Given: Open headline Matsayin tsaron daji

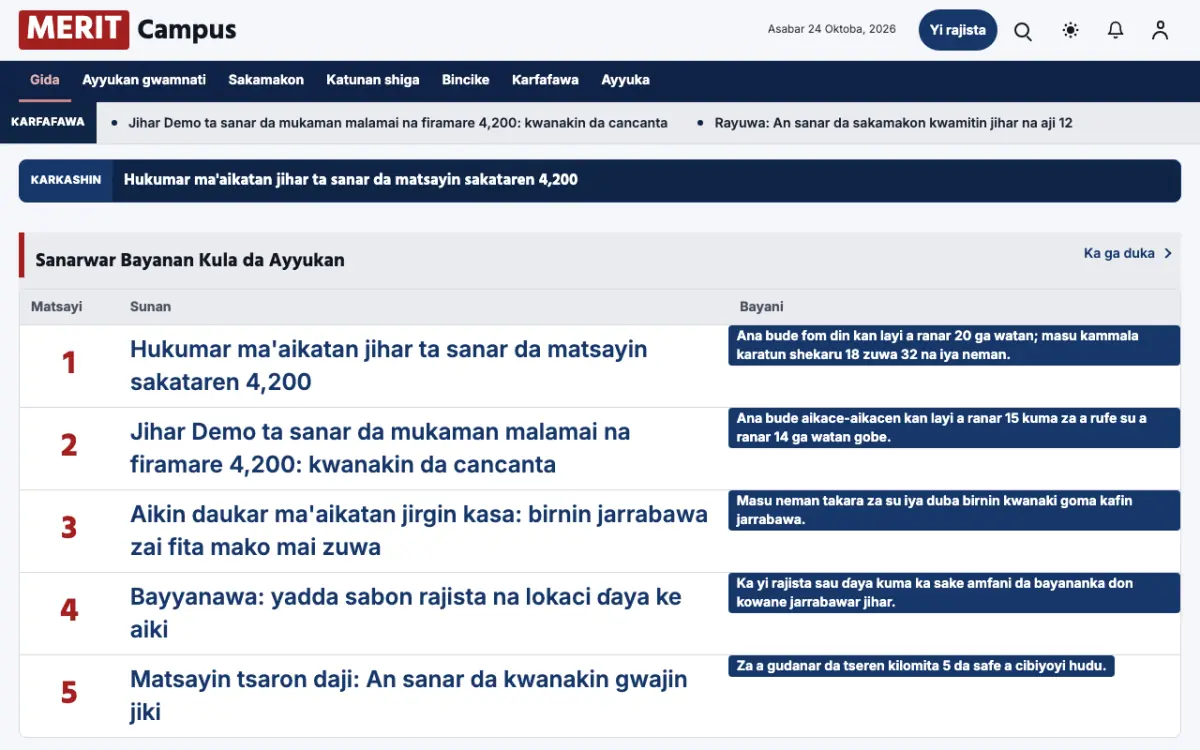Looking at the screenshot, I should coord(409,695).
